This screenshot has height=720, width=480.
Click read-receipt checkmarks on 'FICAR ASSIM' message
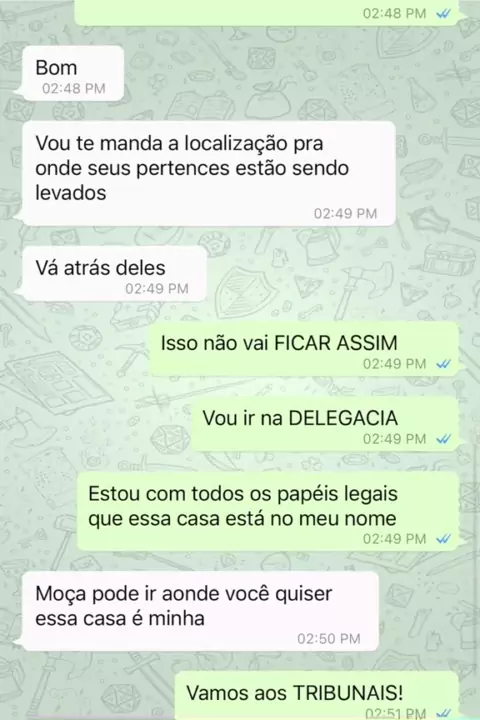pos(443,364)
